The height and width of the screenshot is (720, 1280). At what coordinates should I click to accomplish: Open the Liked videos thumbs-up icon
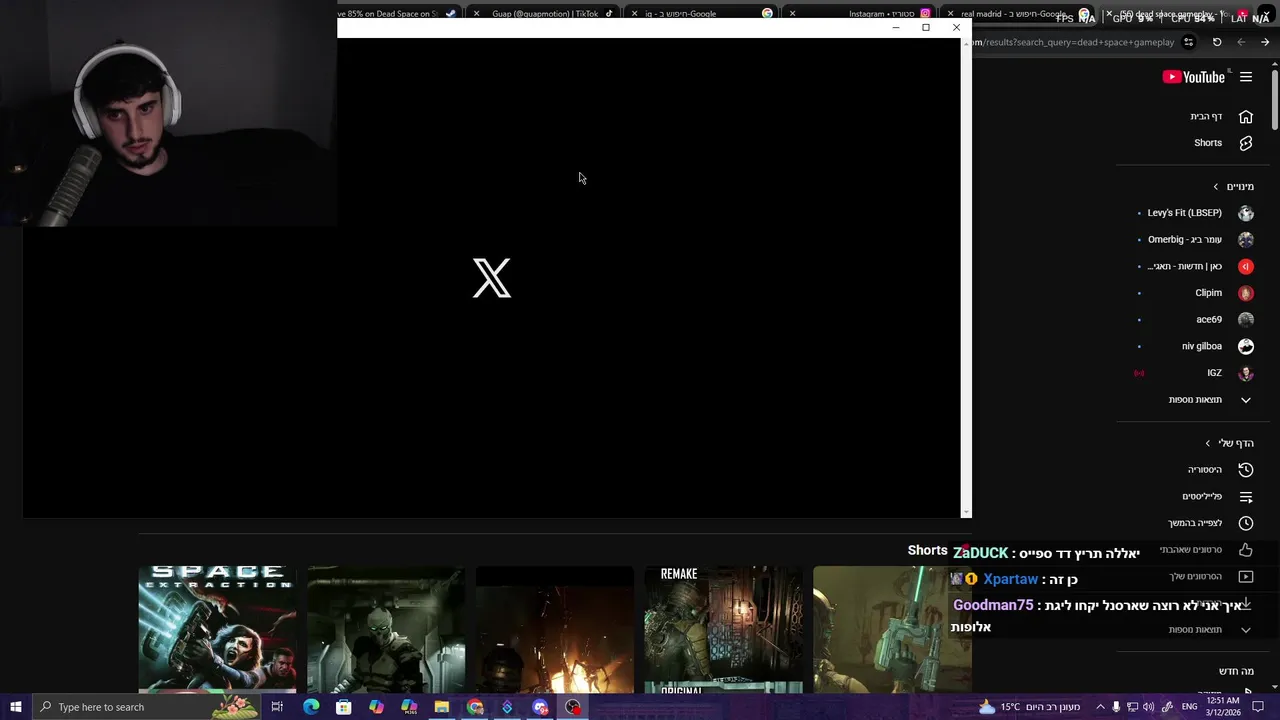point(1246,550)
